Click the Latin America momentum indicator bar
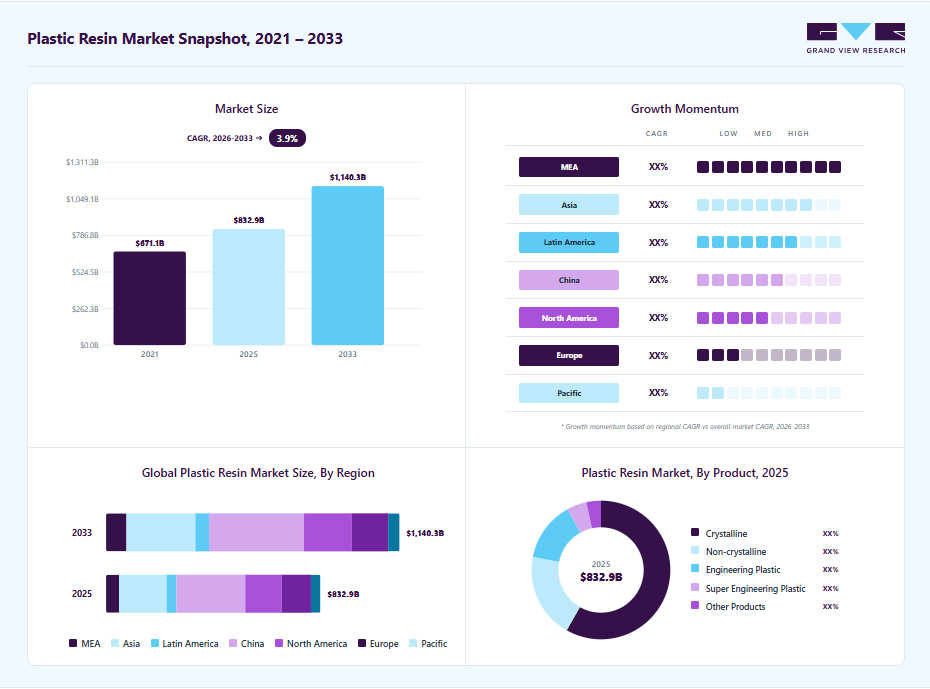Screen dimensions: 930x689 [x=769, y=242]
